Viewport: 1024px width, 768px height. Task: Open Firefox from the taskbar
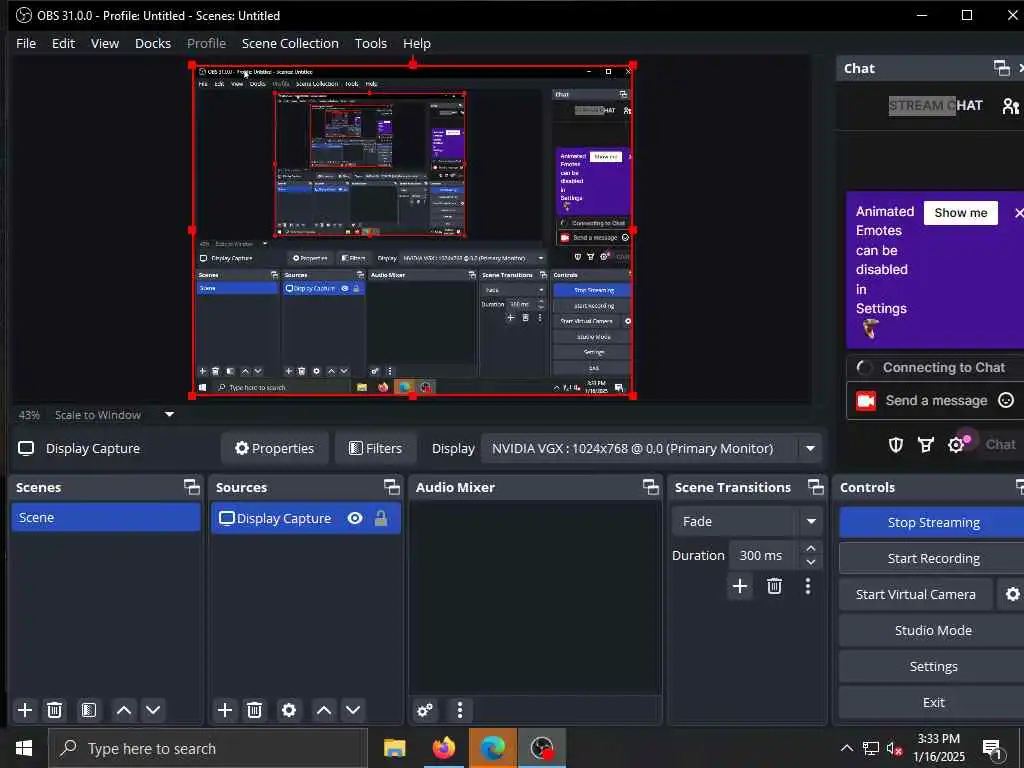pos(444,748)
